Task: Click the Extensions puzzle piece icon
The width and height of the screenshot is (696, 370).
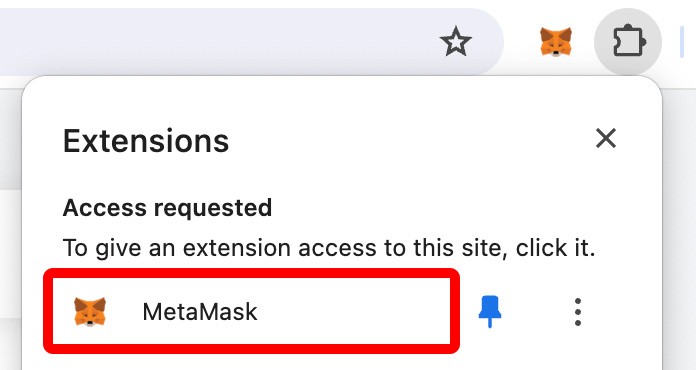Action: click(628, 42)
